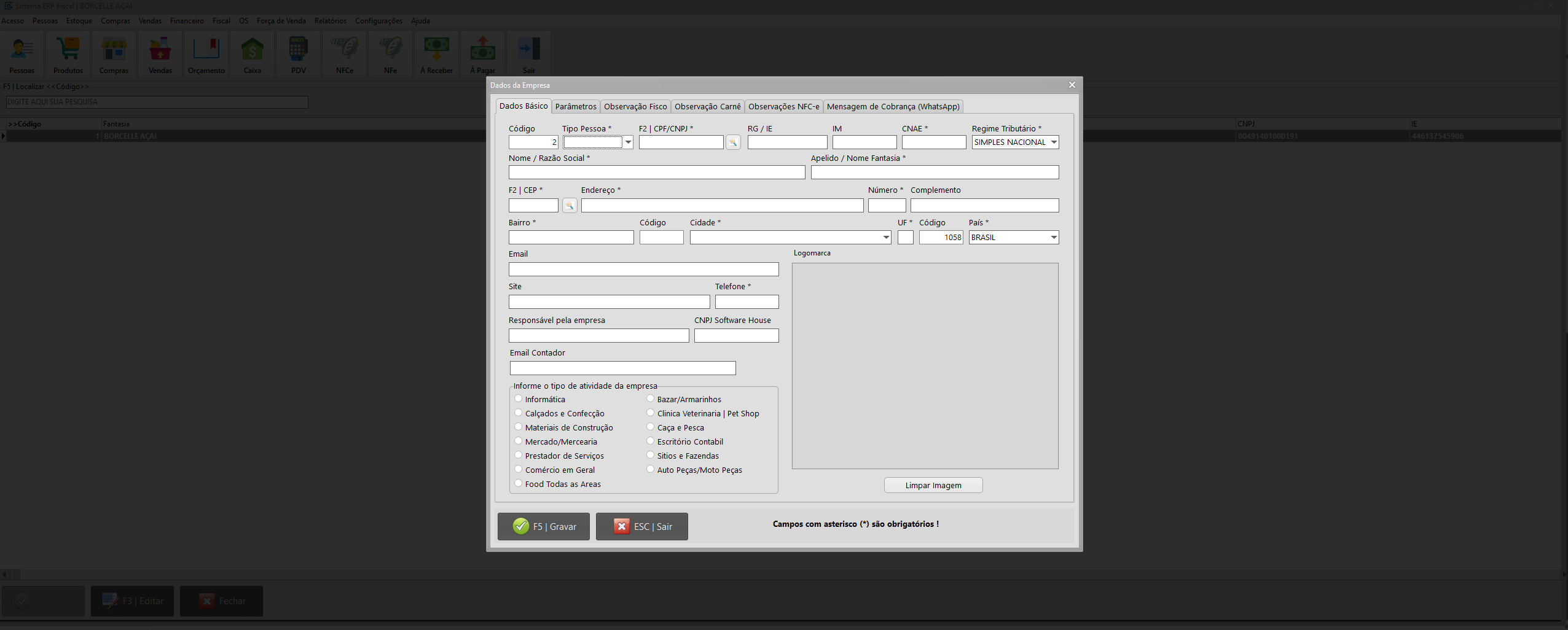The width and height of the screenshot is (1568, 630).
Task: Click the CEP lookup magnifier icon
Action: (570, 206)
